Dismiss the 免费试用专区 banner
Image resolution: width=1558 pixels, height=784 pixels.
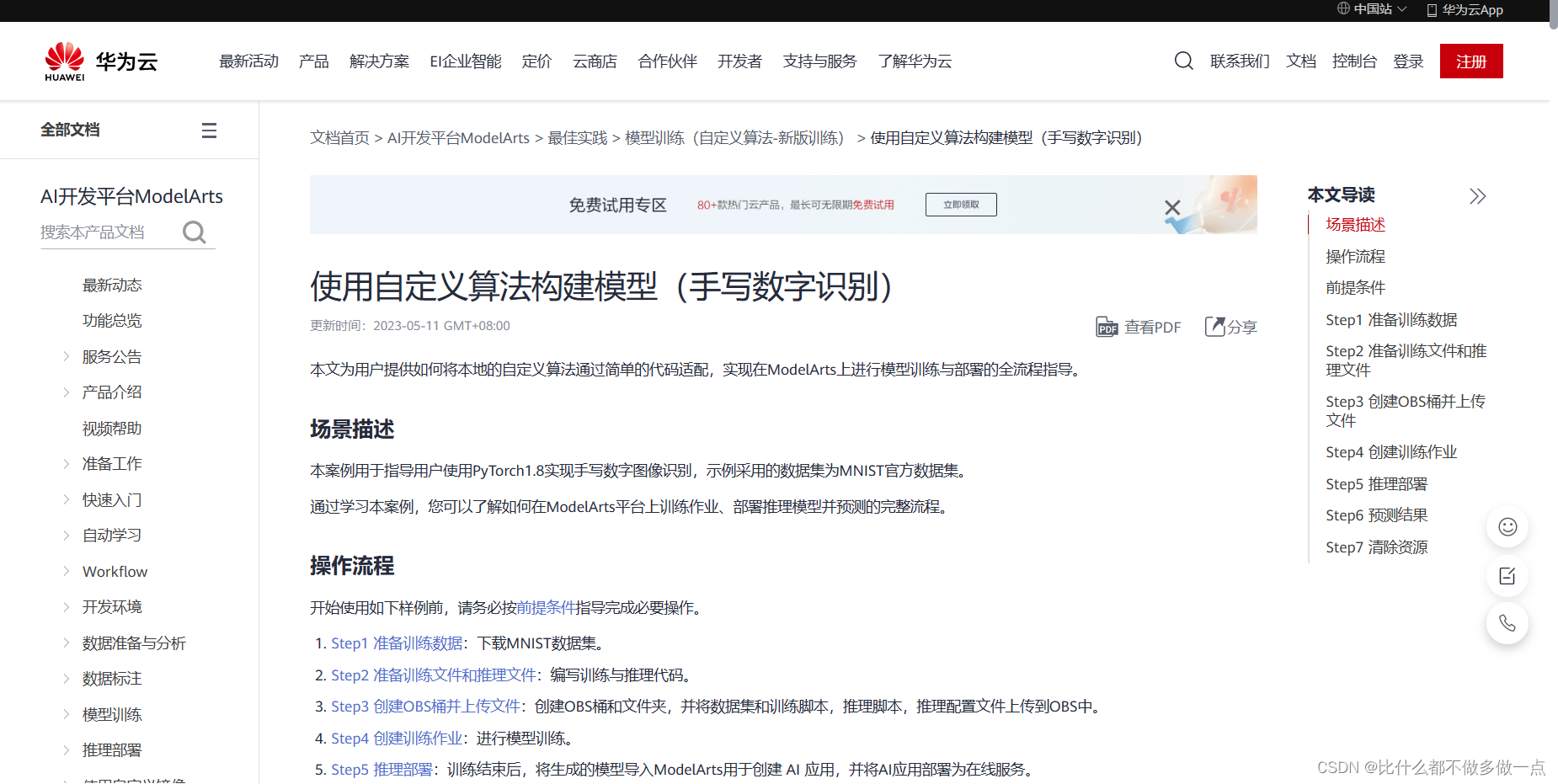(1172, 206)
